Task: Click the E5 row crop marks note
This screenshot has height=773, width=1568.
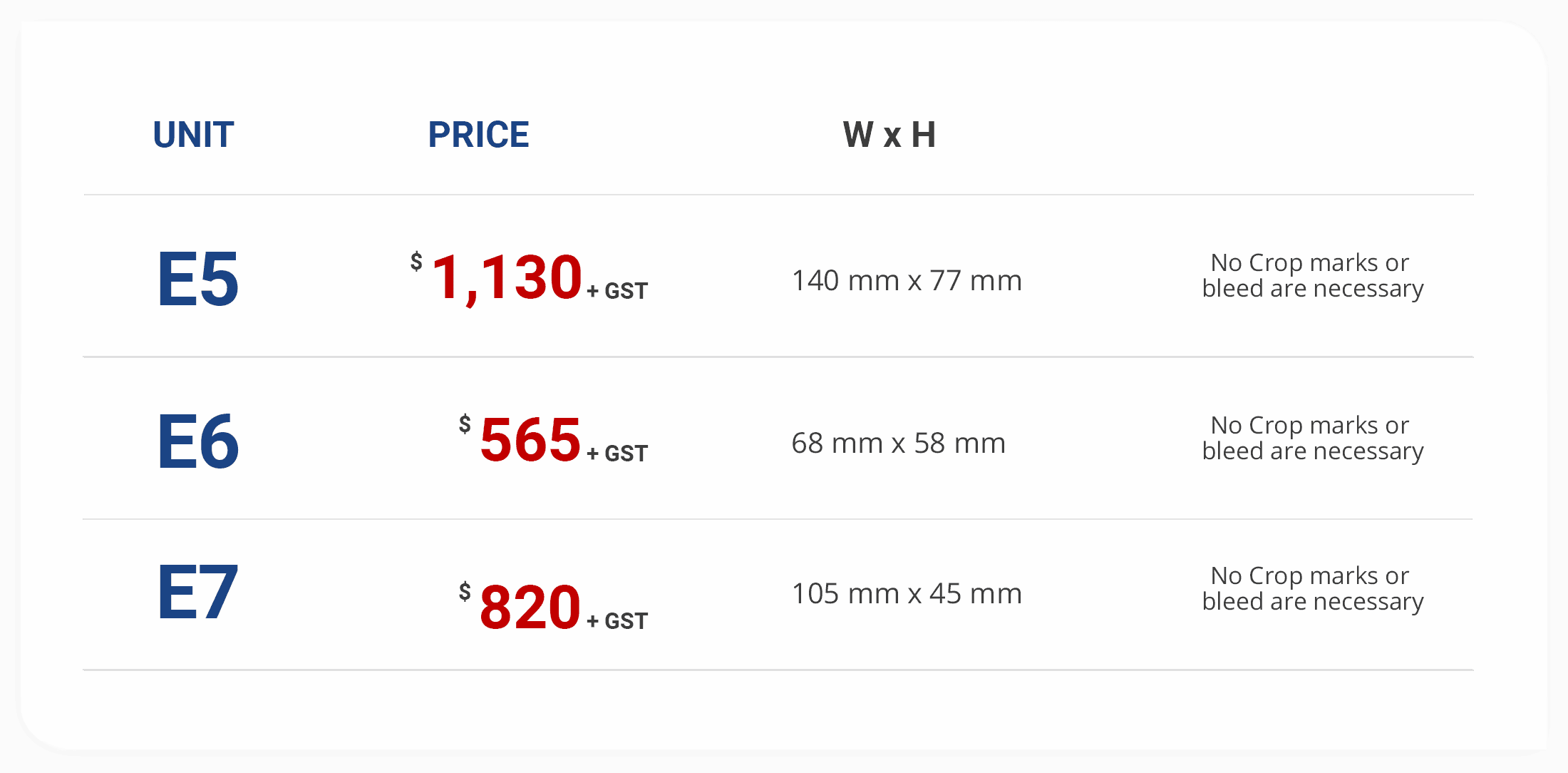Action: click(x=1312, y=276)
